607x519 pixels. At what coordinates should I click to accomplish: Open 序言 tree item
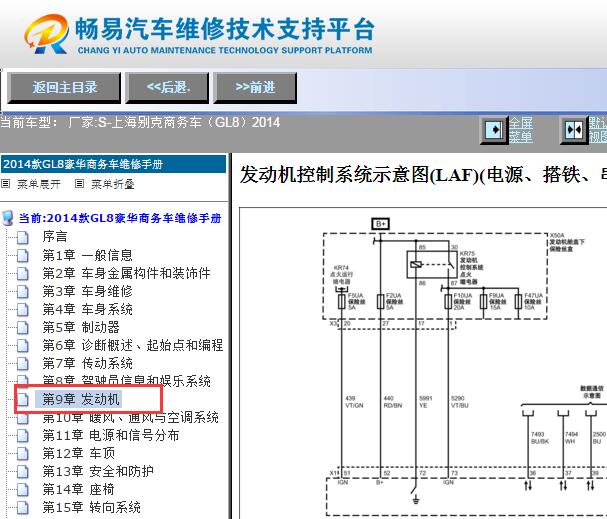(55, 236)
